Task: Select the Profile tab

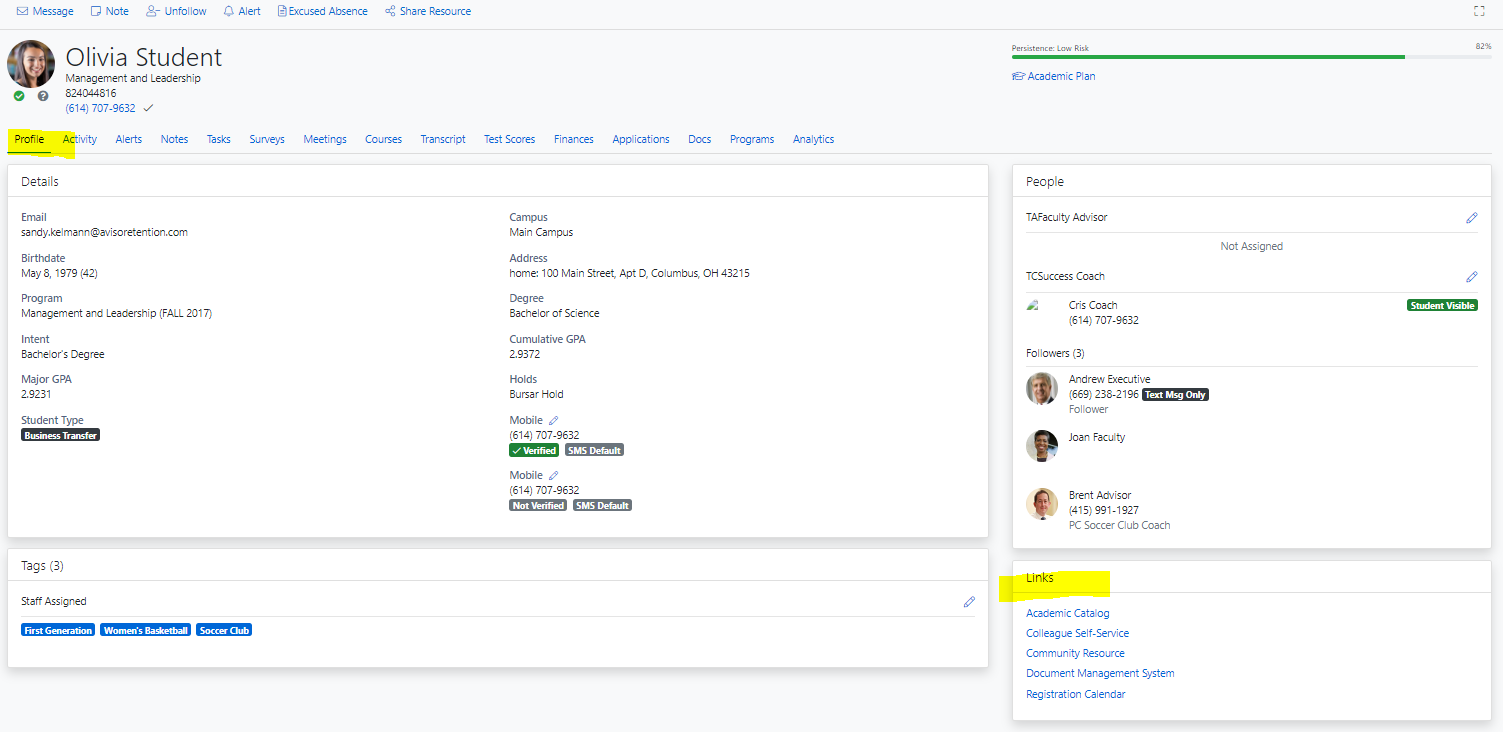Action: click(x=29, y=139)
